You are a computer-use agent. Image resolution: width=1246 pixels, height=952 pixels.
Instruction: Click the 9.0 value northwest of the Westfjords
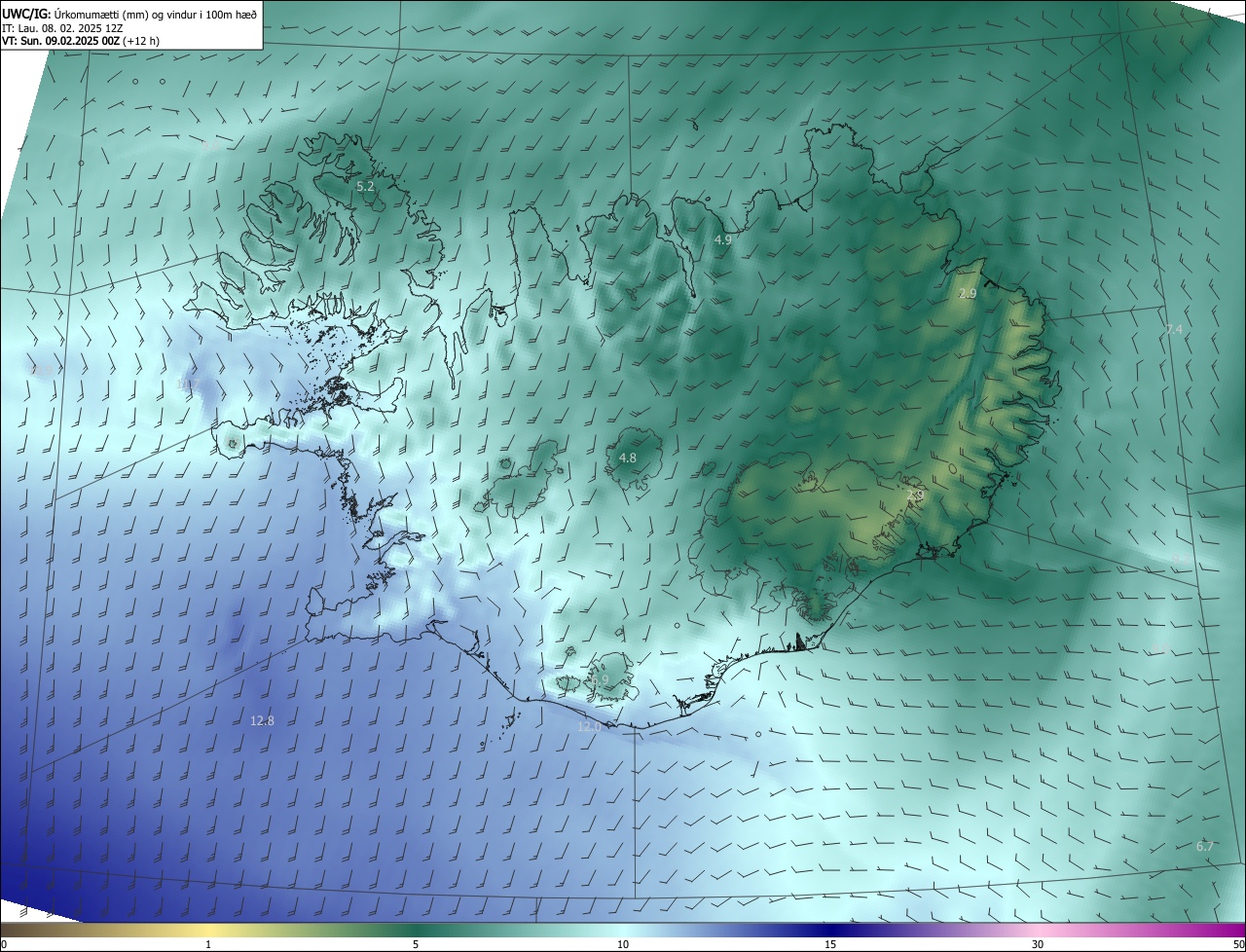click(210, 145)
